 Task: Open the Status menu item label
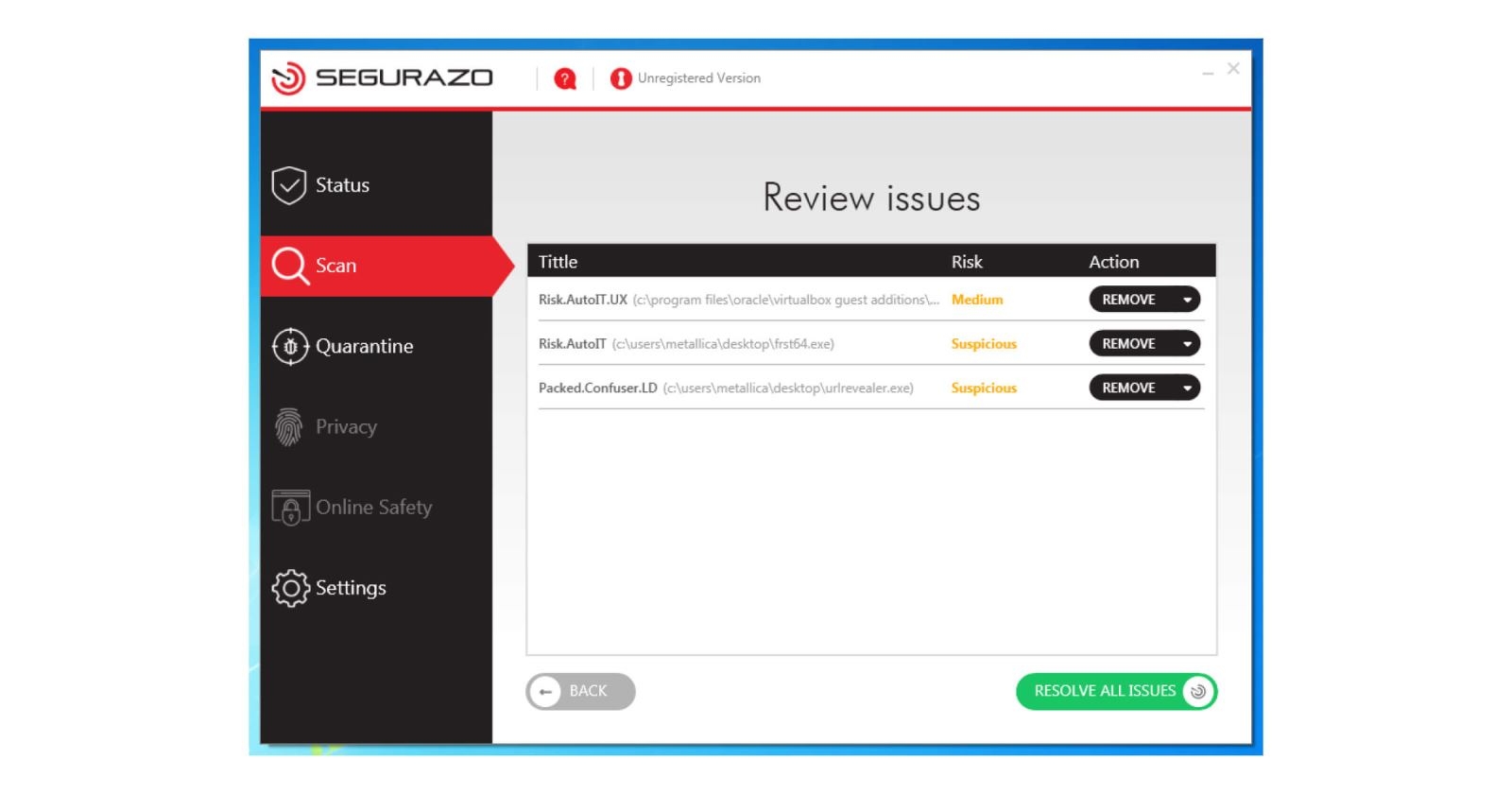click(x=342, y=185)
